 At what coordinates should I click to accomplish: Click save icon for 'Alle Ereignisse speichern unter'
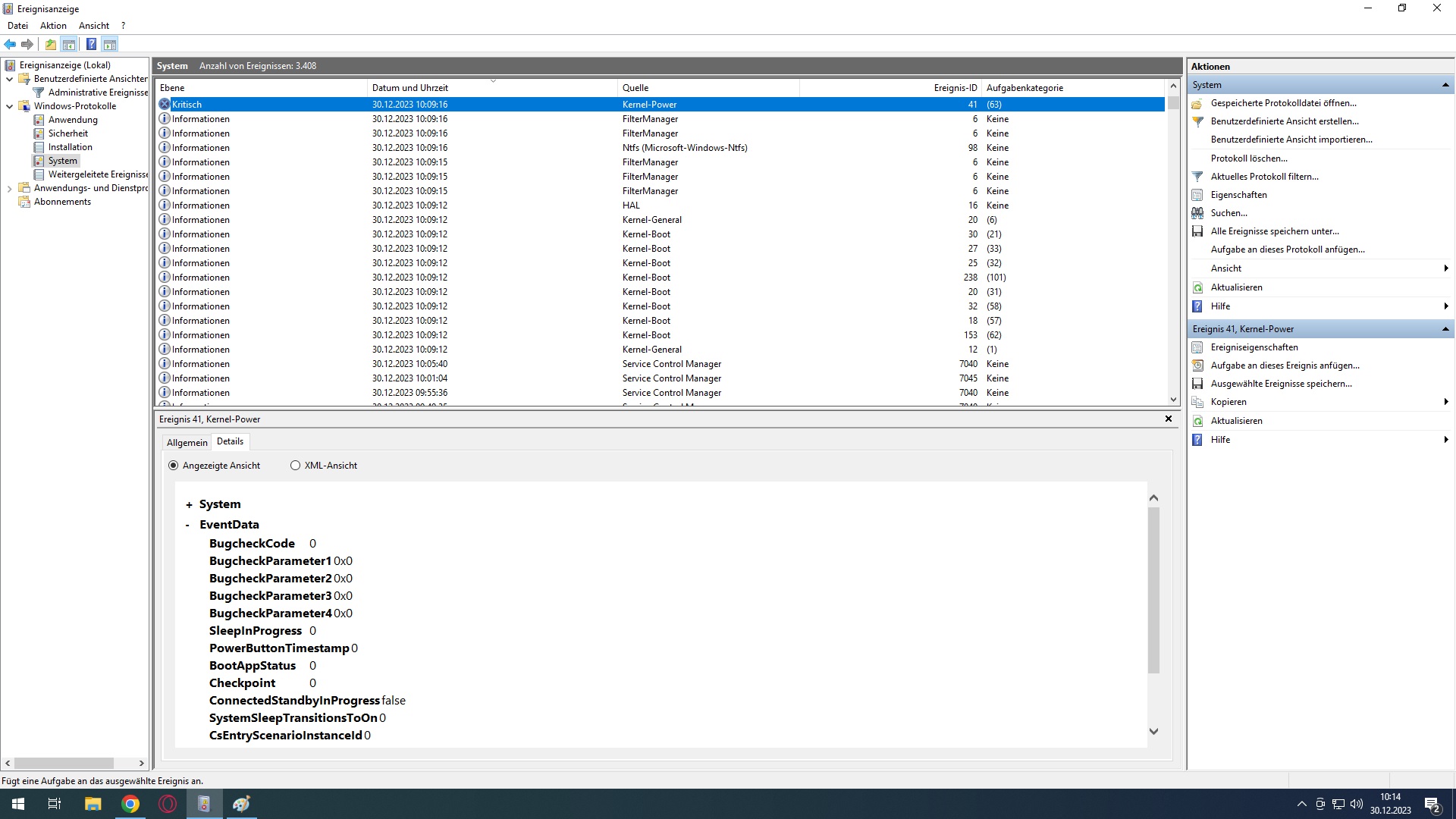coord(1197,231)
